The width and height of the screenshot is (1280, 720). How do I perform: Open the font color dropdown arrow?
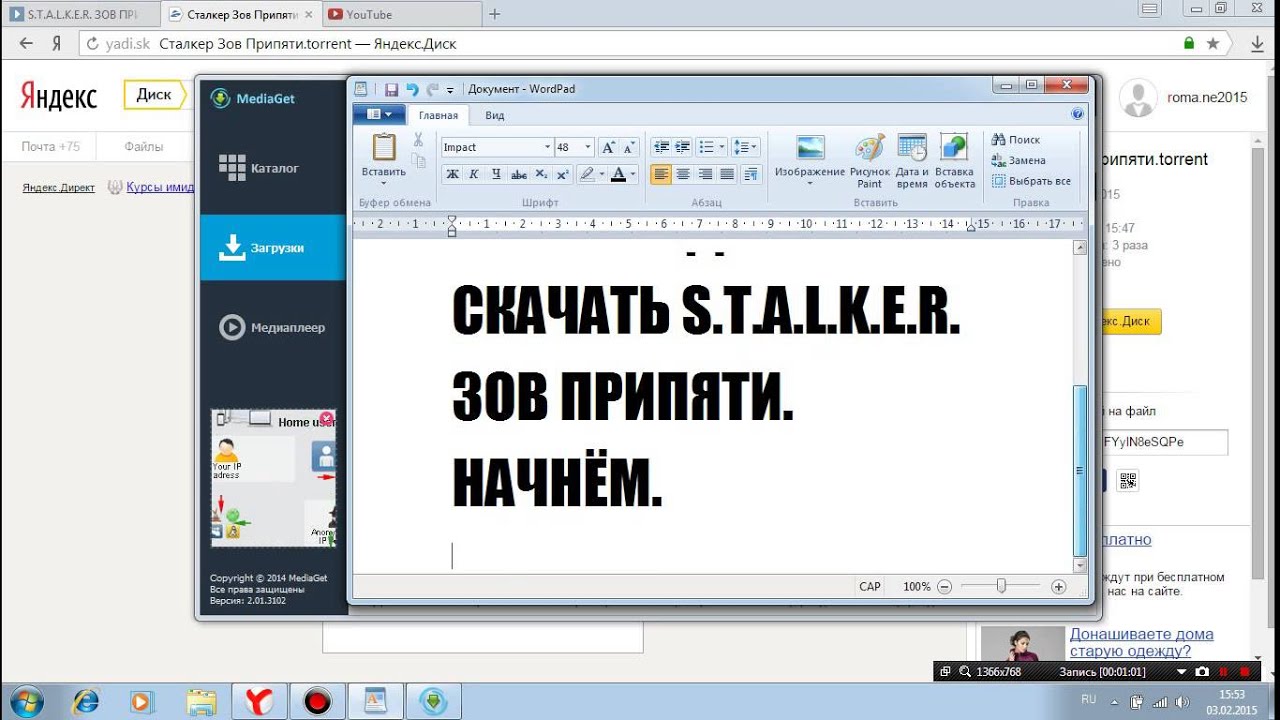click(633, 174)
